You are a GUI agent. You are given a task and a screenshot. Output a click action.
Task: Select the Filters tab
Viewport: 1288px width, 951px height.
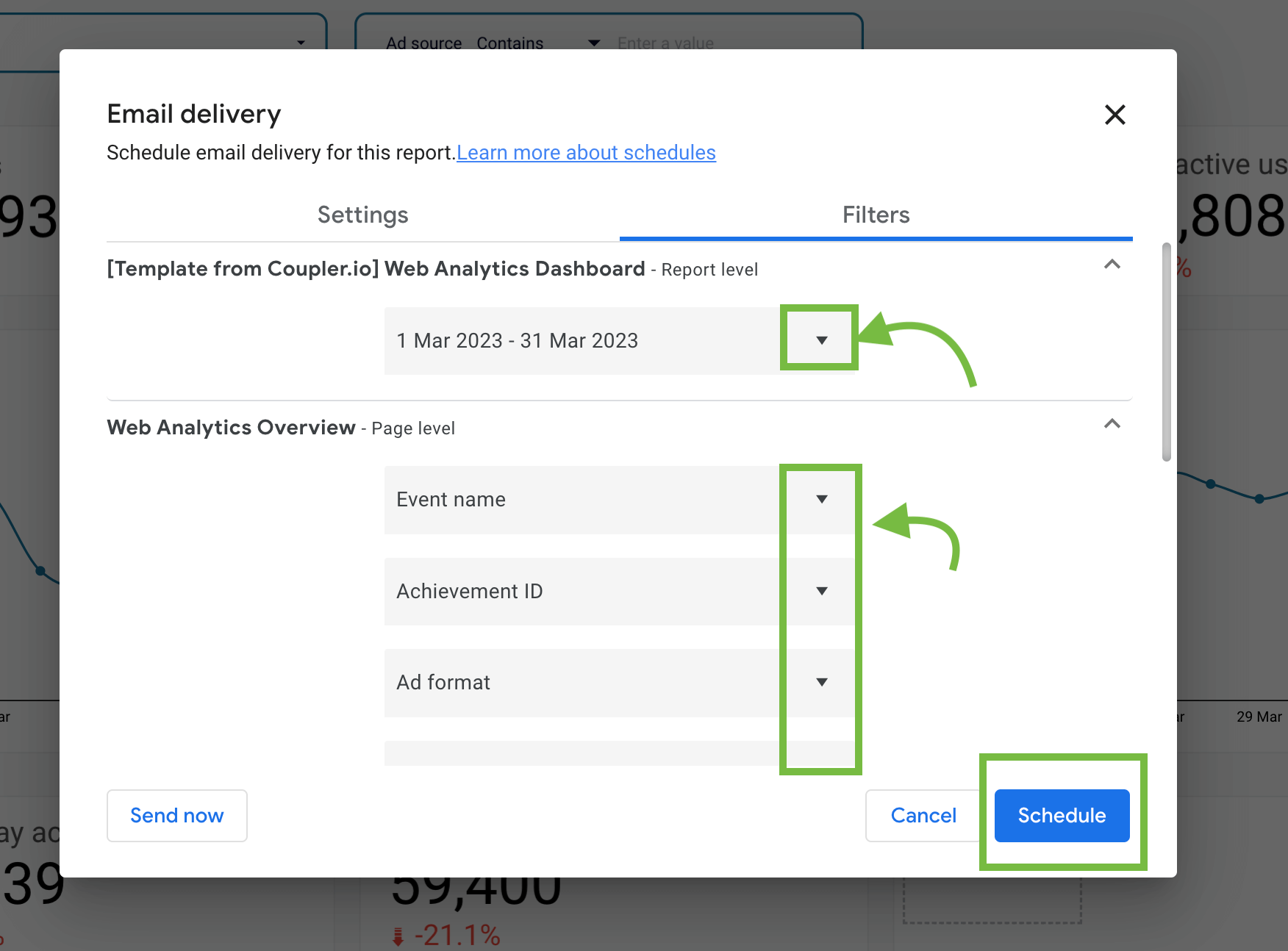point(875,215)
